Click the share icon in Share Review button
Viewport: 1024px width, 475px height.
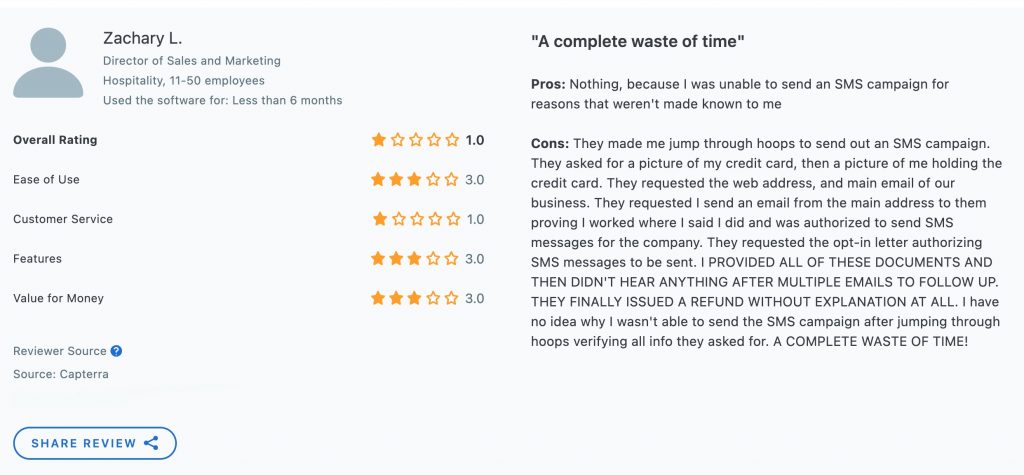[151, 443]
